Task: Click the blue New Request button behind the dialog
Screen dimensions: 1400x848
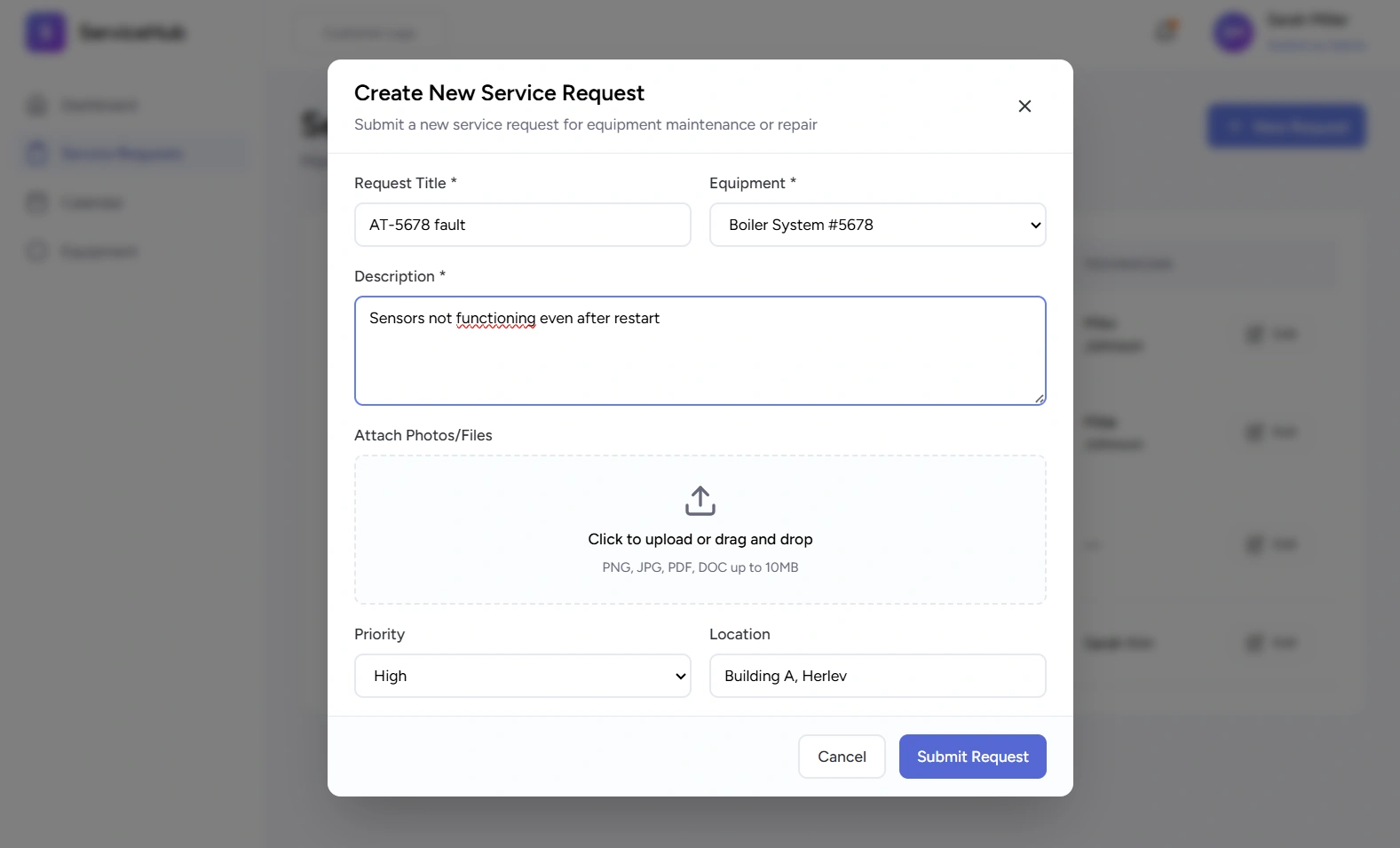Action: click(1285, 127)
